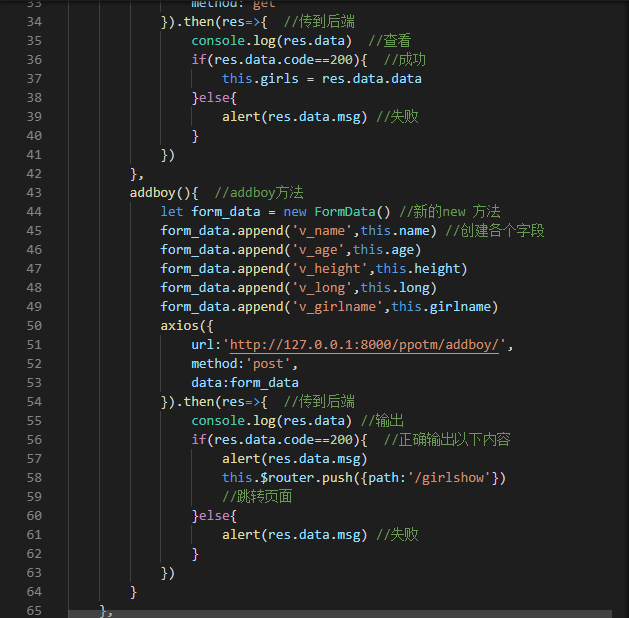Click the 'v_age' string on line 46

(318, 250)
